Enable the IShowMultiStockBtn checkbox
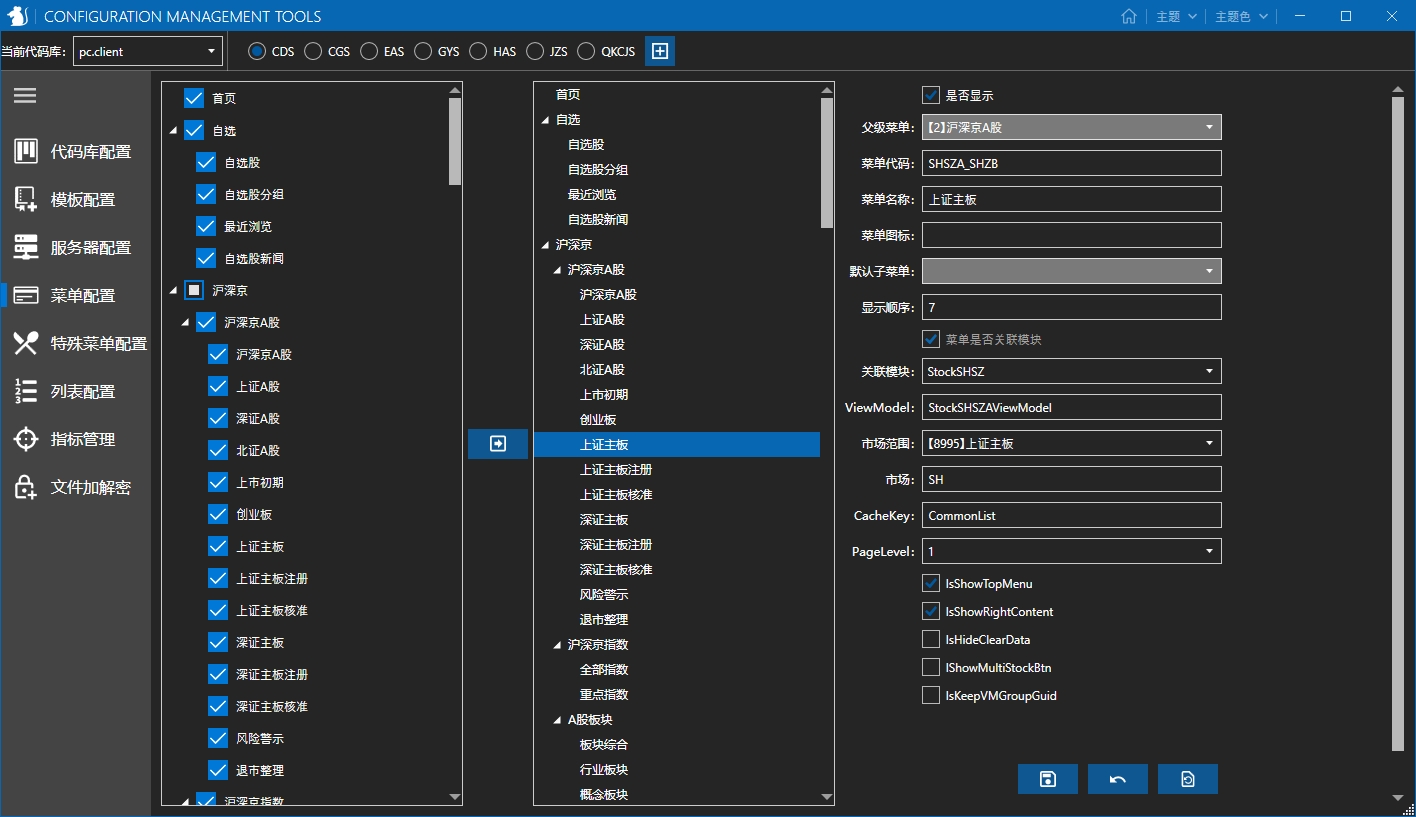 pyautogui.click(x=931, y=667)
